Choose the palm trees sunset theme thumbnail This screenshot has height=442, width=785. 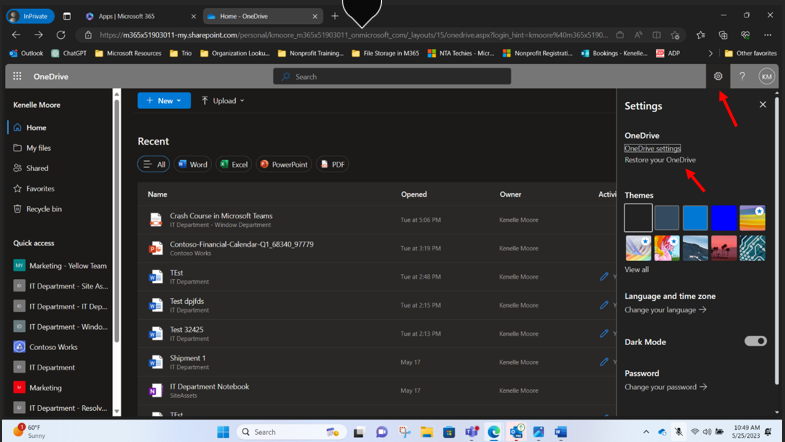723,248
